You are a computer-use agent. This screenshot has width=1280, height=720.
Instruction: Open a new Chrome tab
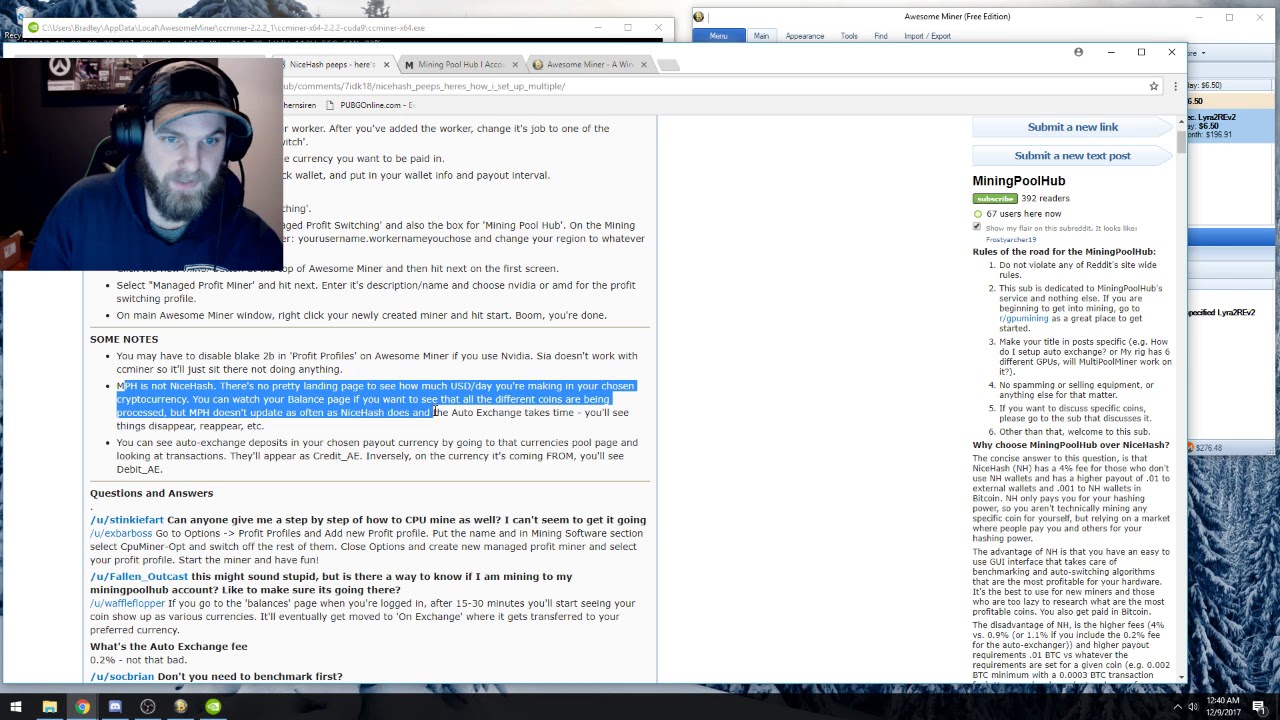[x=669, y=65]
